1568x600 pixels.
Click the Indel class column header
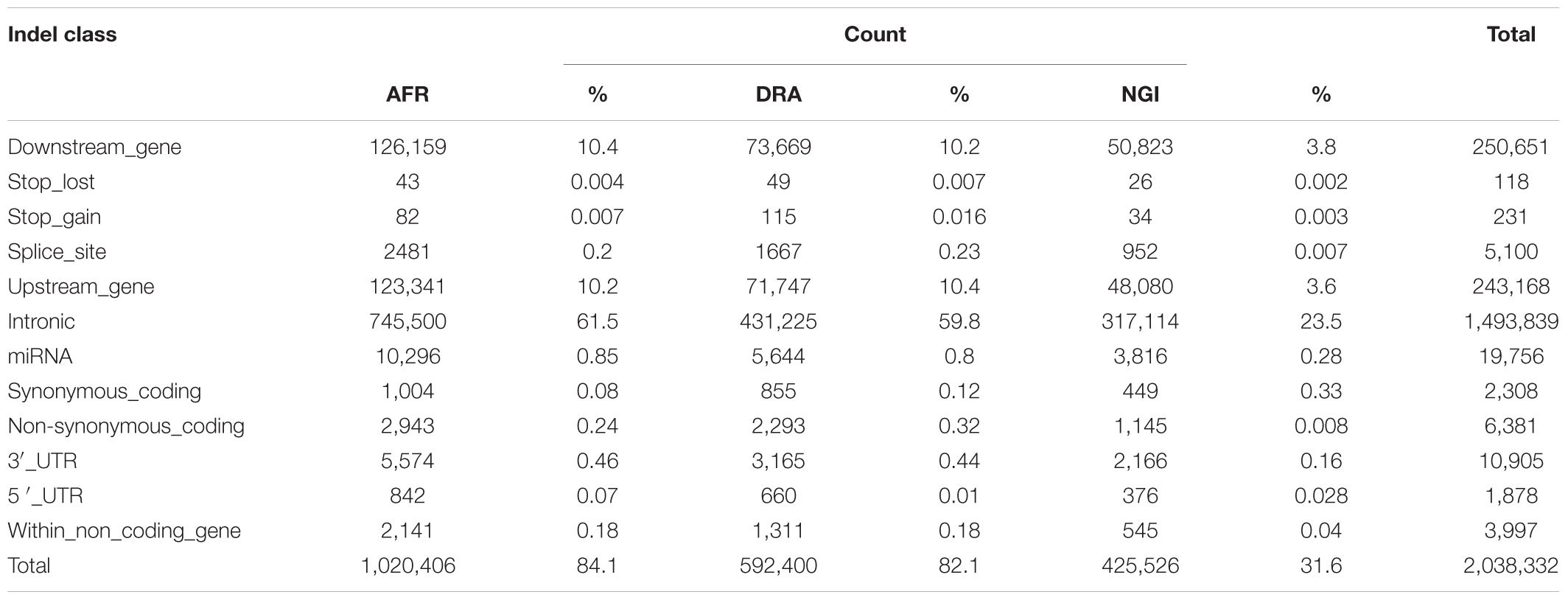[62, 35]
